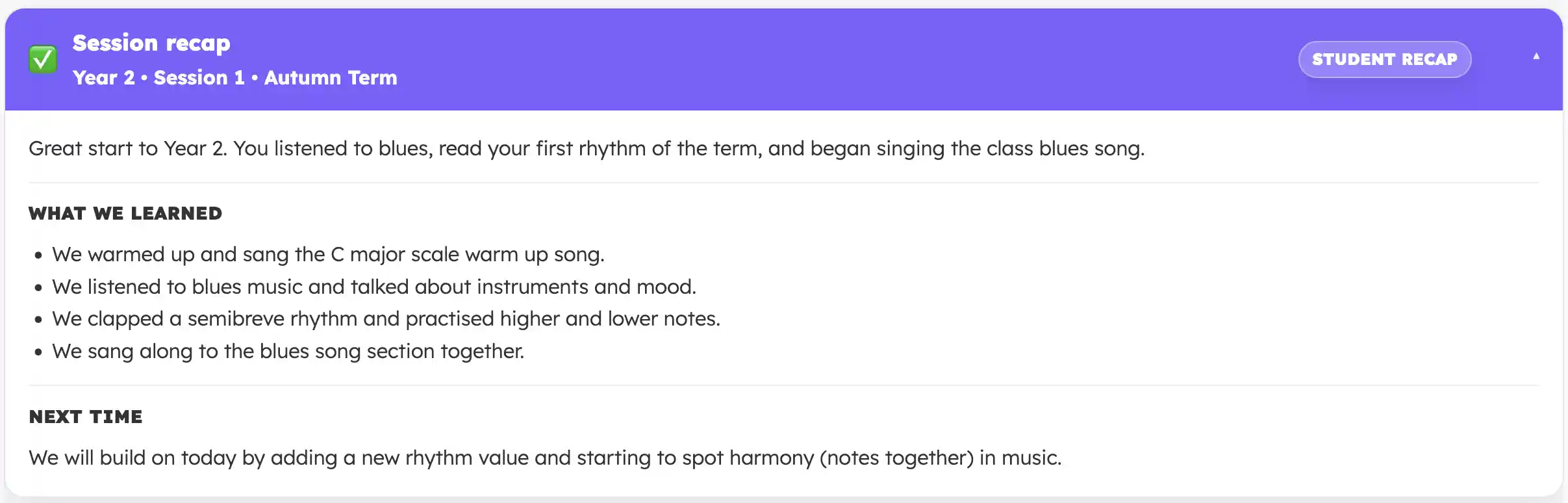Click the bullet dot before 'We clapped'
This screenshot has height=503, width=1568.
coord(38,320)
